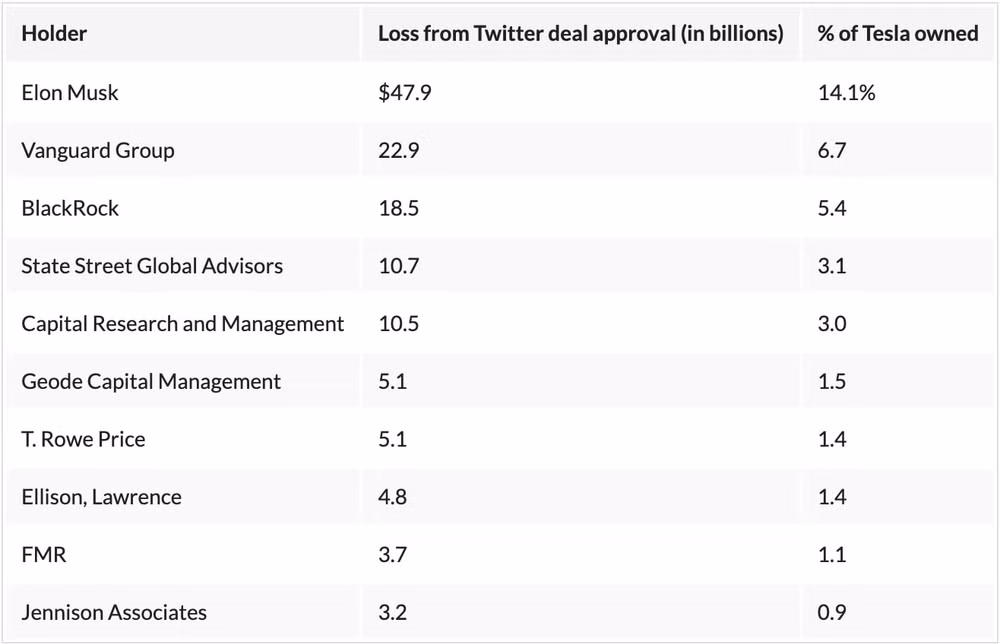Select the 14.1% ownership cell

[846, 93]
